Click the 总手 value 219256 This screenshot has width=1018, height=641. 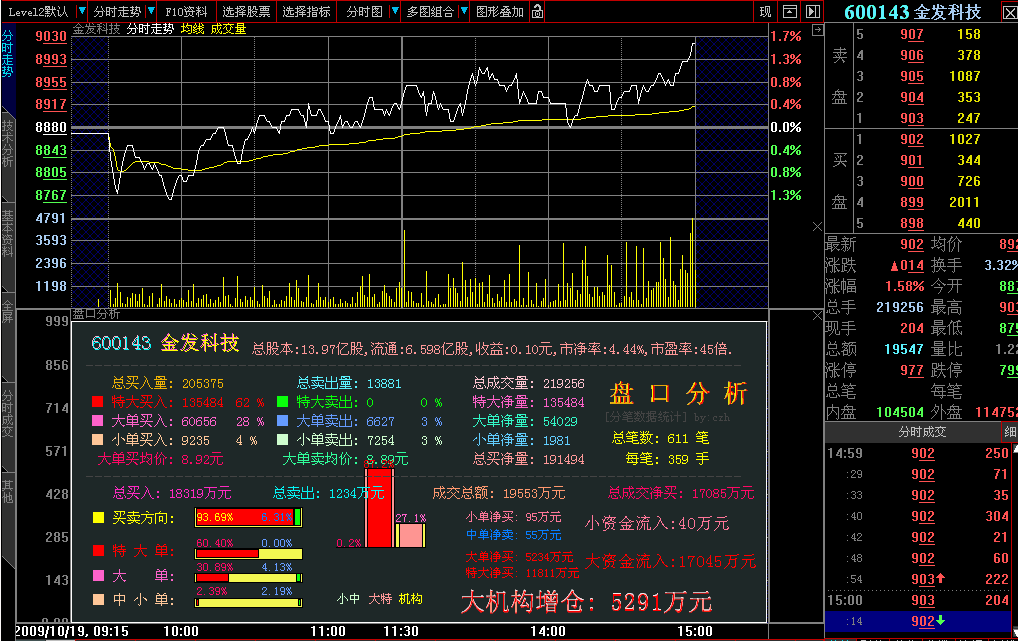click(x=899, y=307)
